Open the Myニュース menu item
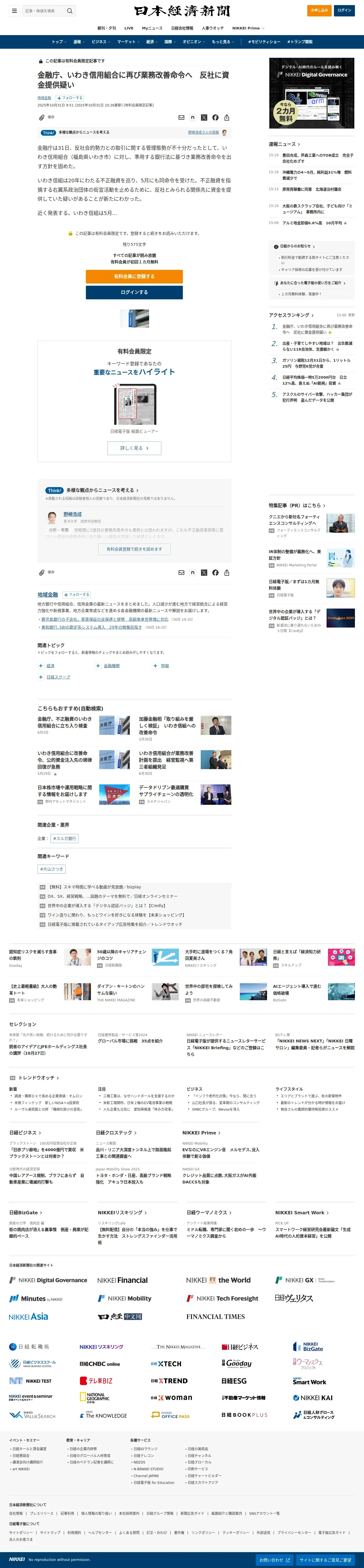 click(x=152, y=28)
